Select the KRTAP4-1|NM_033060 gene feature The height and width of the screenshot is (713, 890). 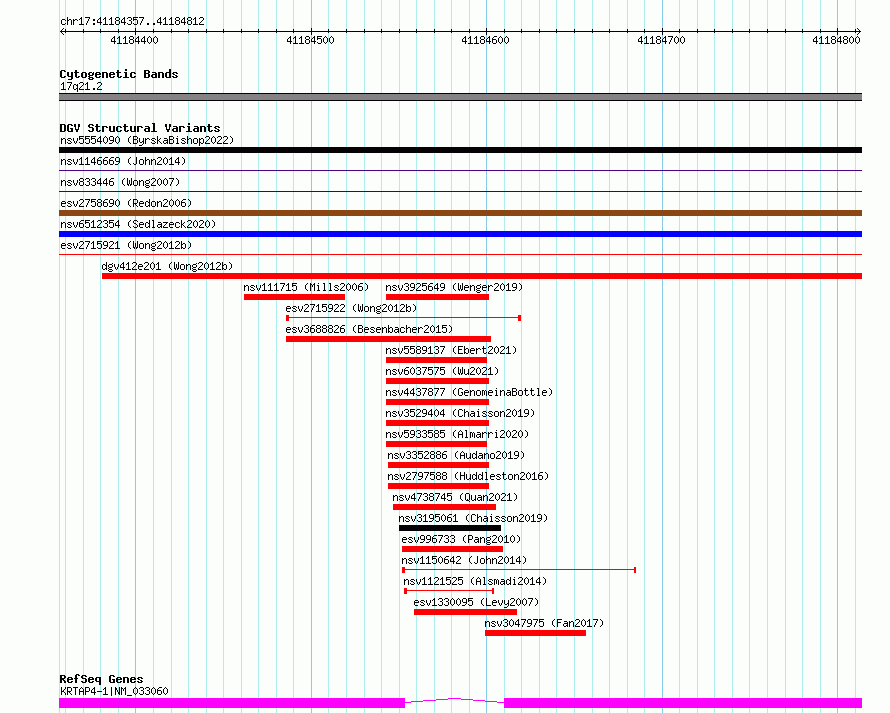click(x=460, y=703)
